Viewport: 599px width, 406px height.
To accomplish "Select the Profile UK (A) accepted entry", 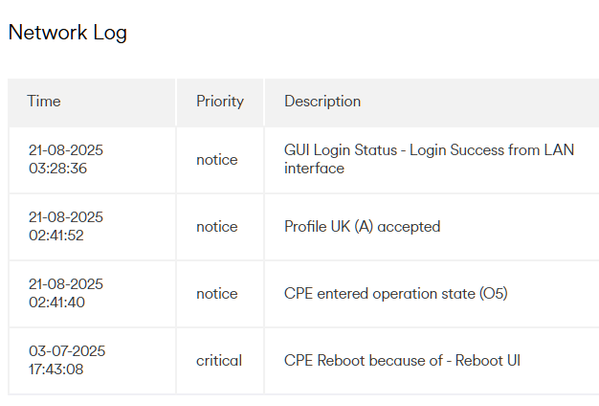I will point(362,226).
